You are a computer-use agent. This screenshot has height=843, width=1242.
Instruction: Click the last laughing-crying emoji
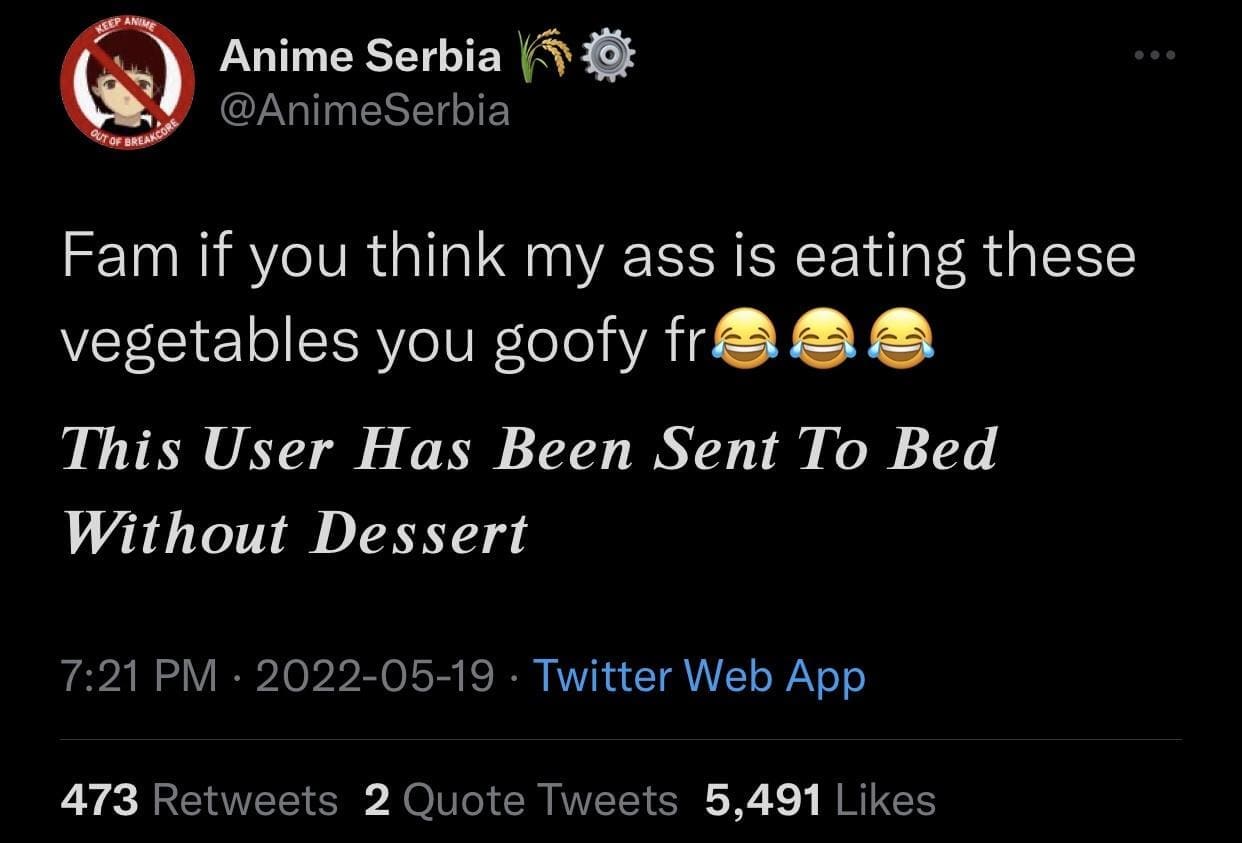pos(900,339)
